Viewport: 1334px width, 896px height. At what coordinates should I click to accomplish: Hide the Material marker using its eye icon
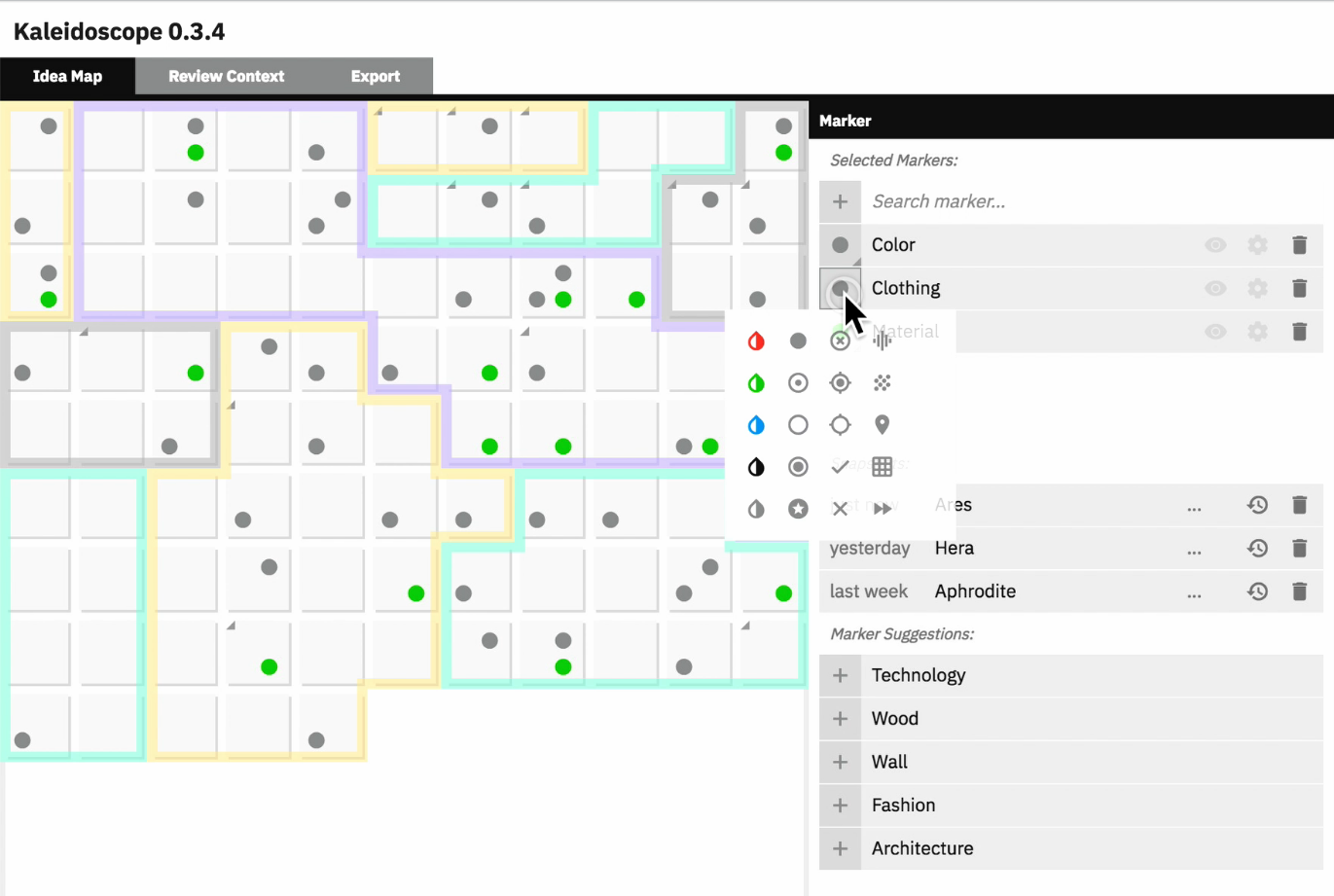(x=1215, y=332)
